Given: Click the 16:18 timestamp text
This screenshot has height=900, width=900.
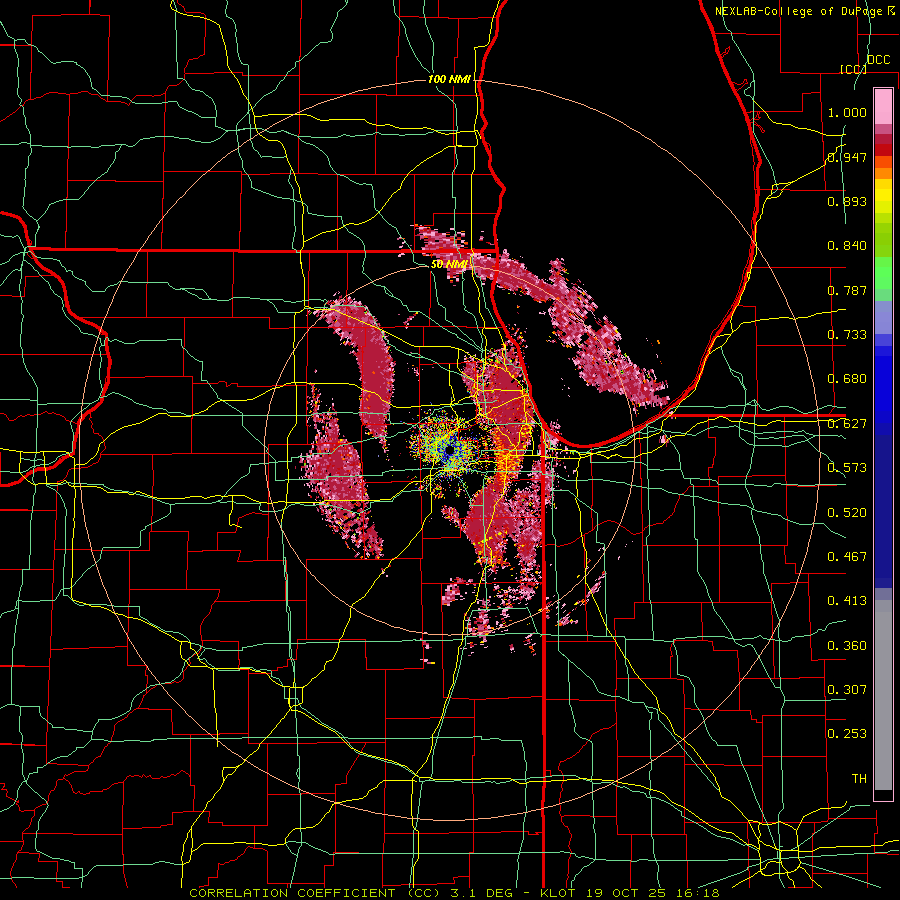Looking at the screenshot, I should coord(697,893).
